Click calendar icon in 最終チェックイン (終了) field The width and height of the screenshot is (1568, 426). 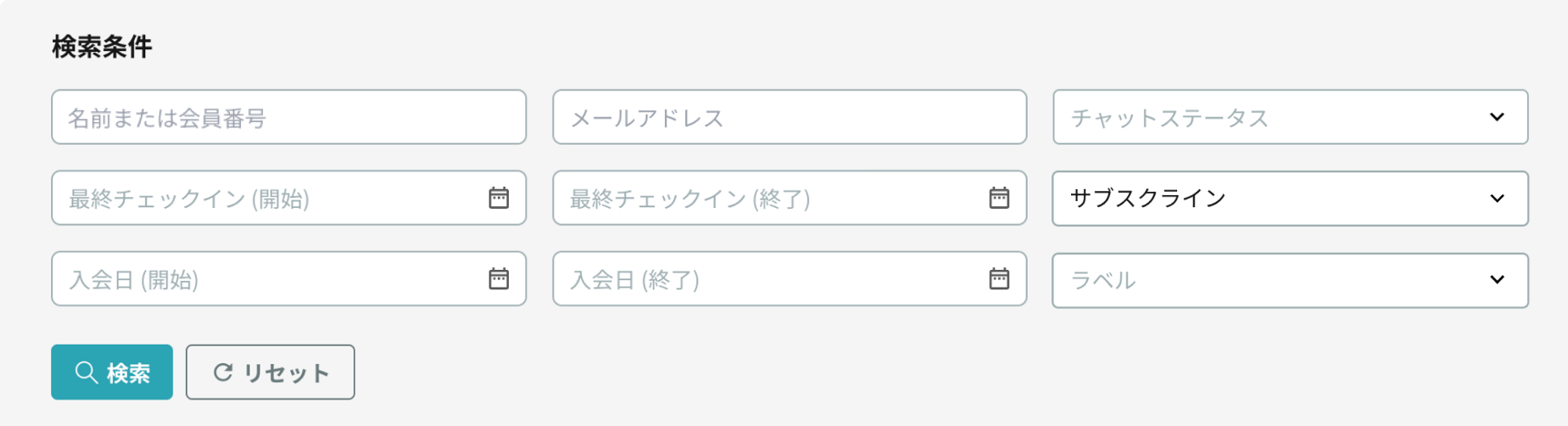coord(999,198)
